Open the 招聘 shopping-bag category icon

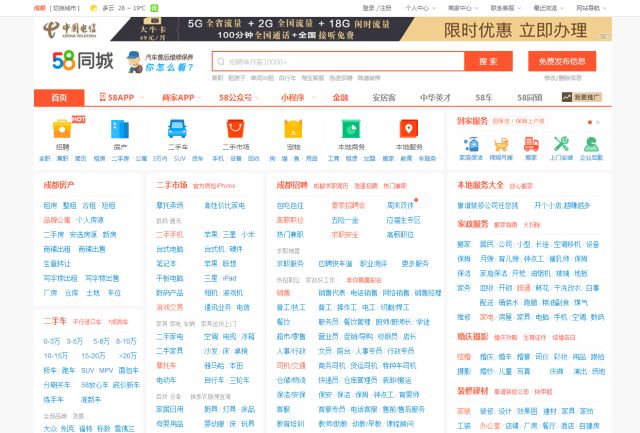coord(62,129)
